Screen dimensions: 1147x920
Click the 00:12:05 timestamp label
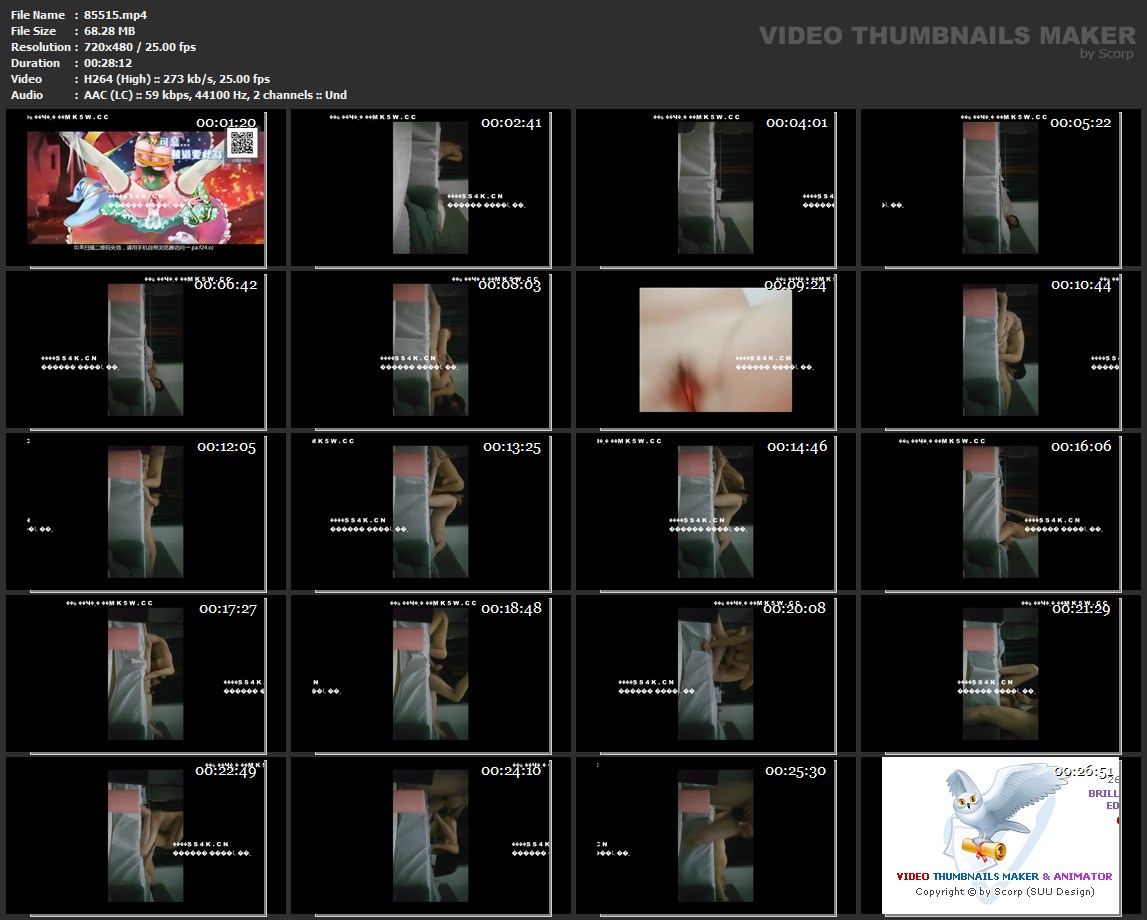pyautogui.click(x=226, y=447)
